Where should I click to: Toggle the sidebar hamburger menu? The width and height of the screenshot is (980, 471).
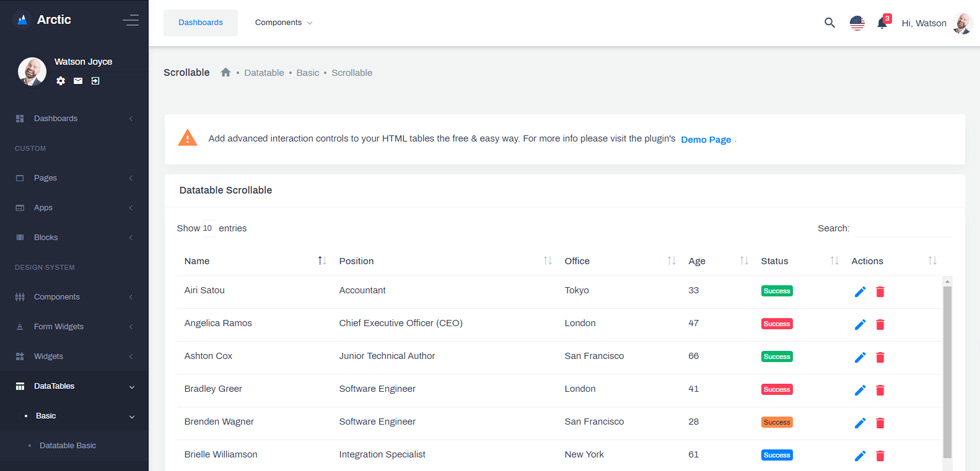131,20
